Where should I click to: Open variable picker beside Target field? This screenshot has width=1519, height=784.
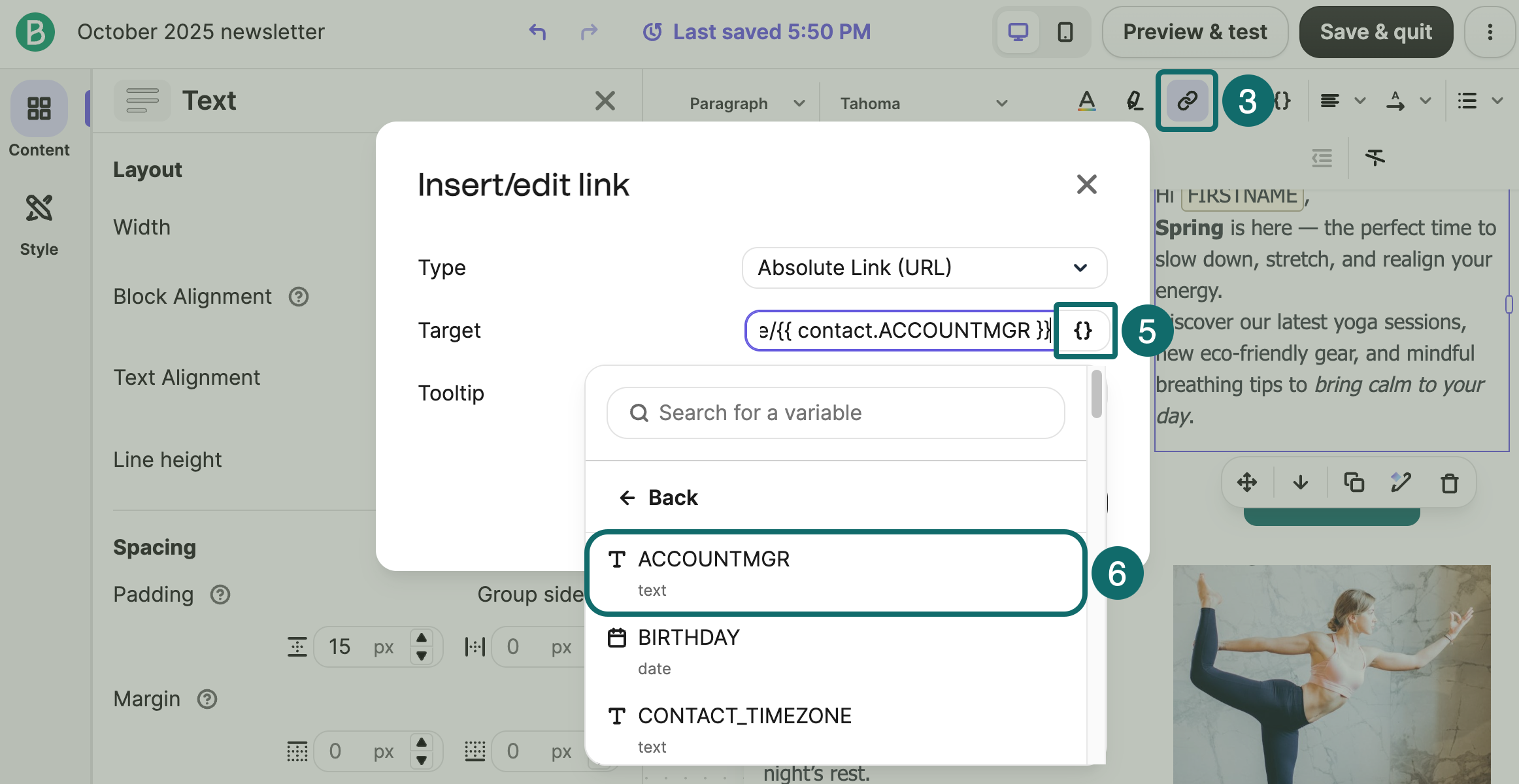pyautogui.click(x=1083, y=331)
